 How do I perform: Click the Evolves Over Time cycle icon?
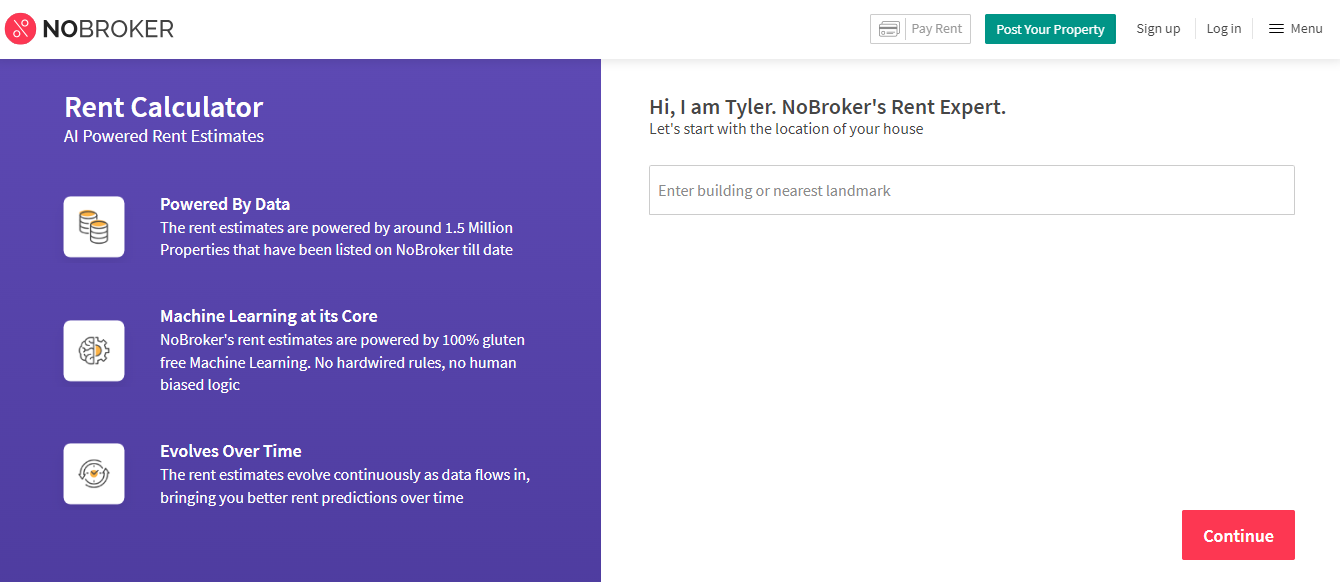94,474
